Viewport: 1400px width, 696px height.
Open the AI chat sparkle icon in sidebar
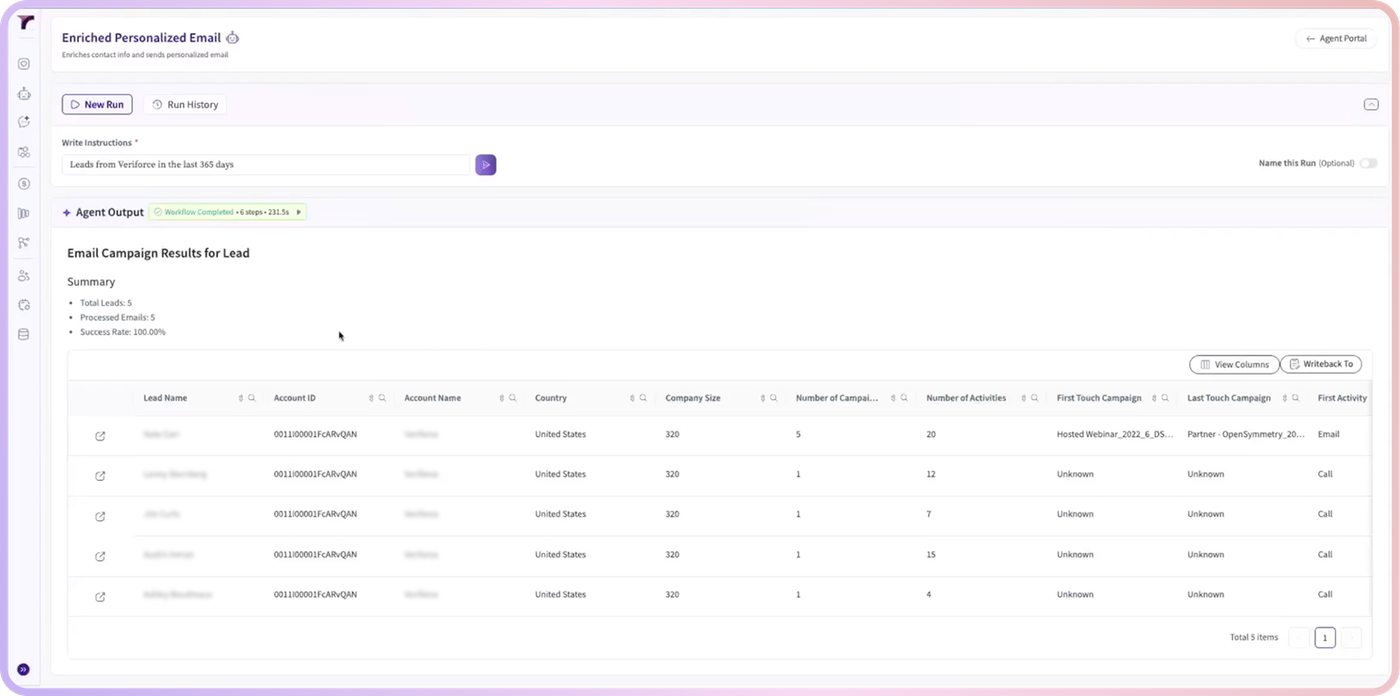(x=24, y=122)
